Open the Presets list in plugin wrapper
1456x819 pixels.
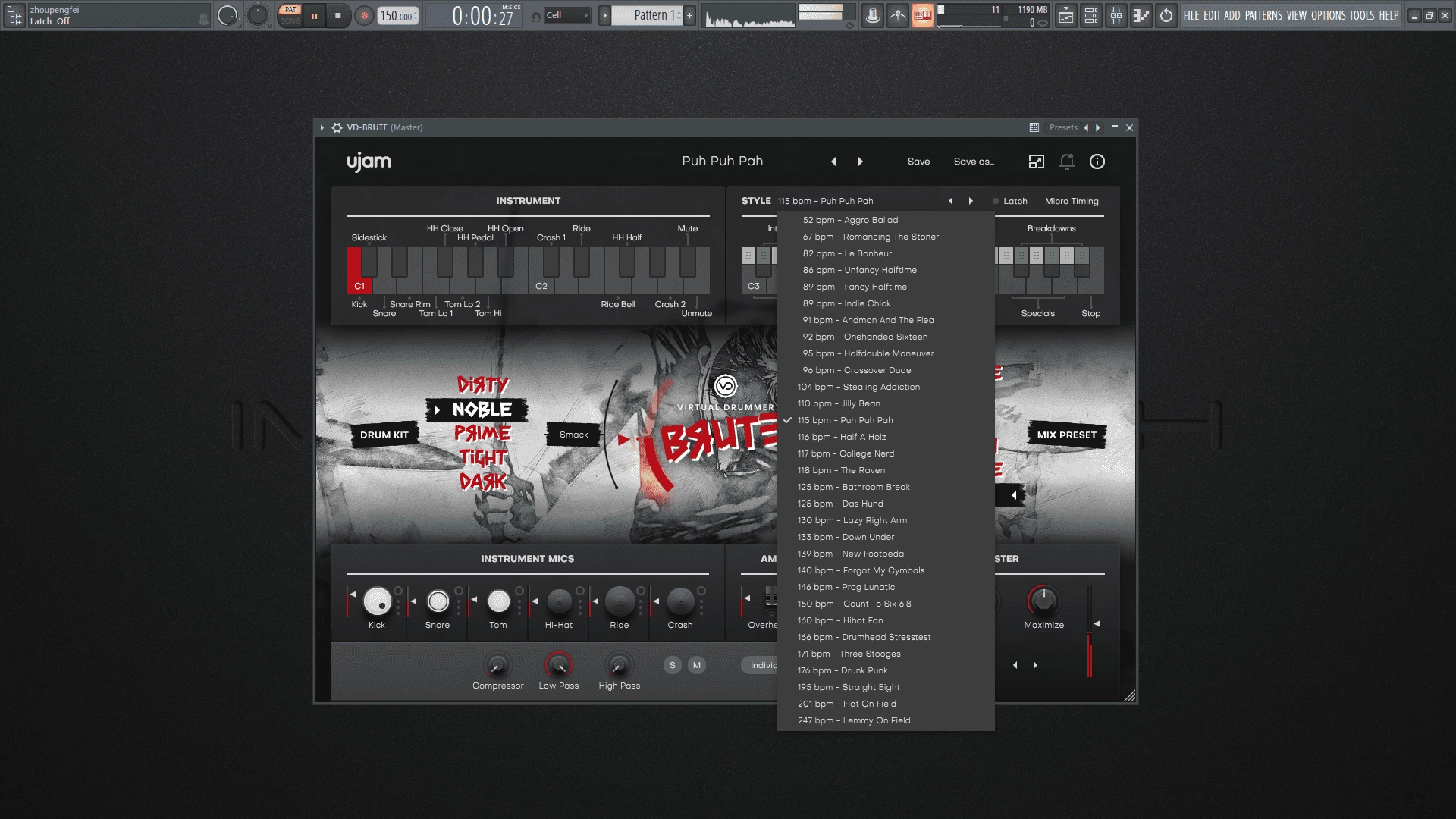tap(1063, 127)
